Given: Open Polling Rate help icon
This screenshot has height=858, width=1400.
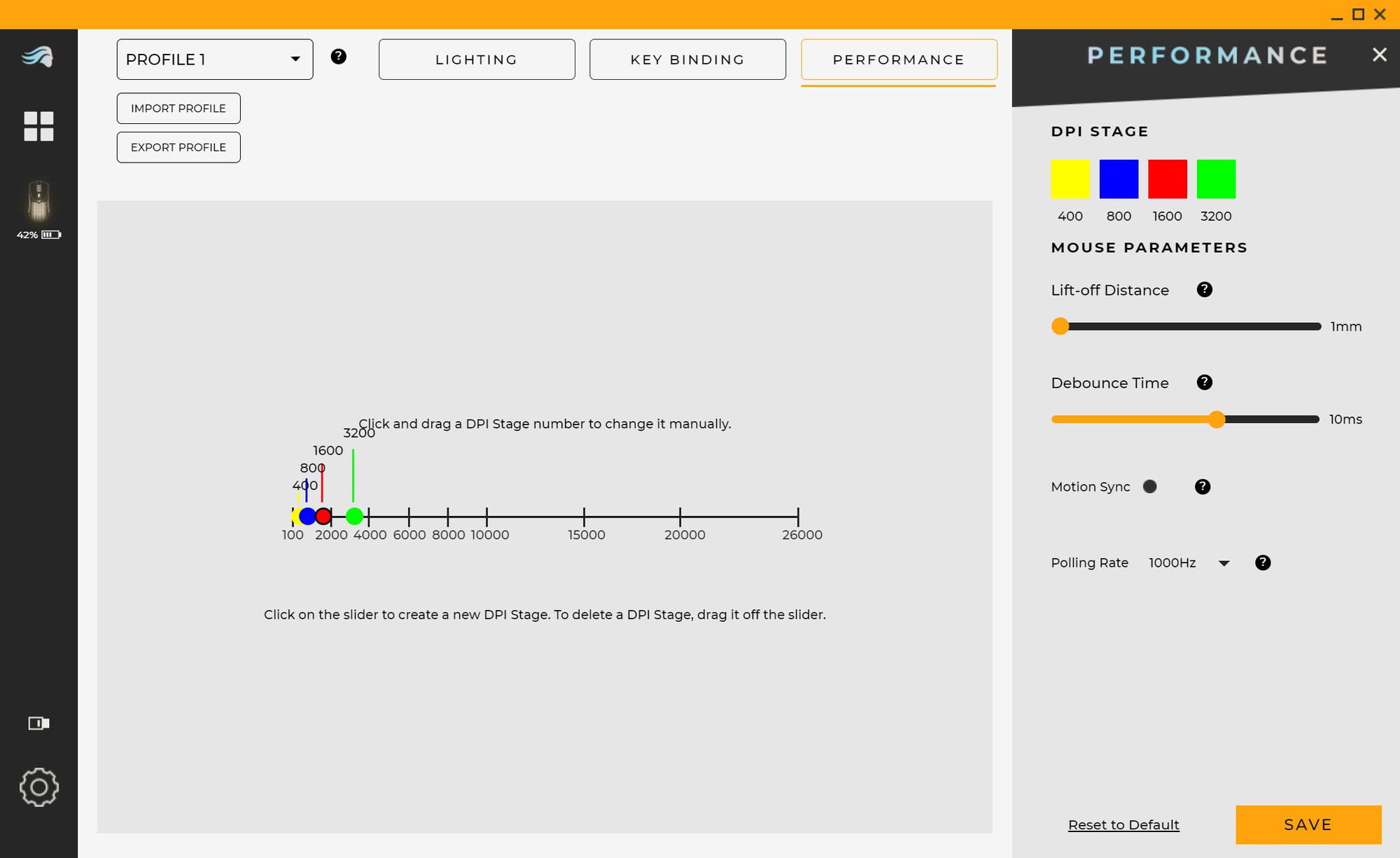Looking at the screenshot, I should point(1262,562).
